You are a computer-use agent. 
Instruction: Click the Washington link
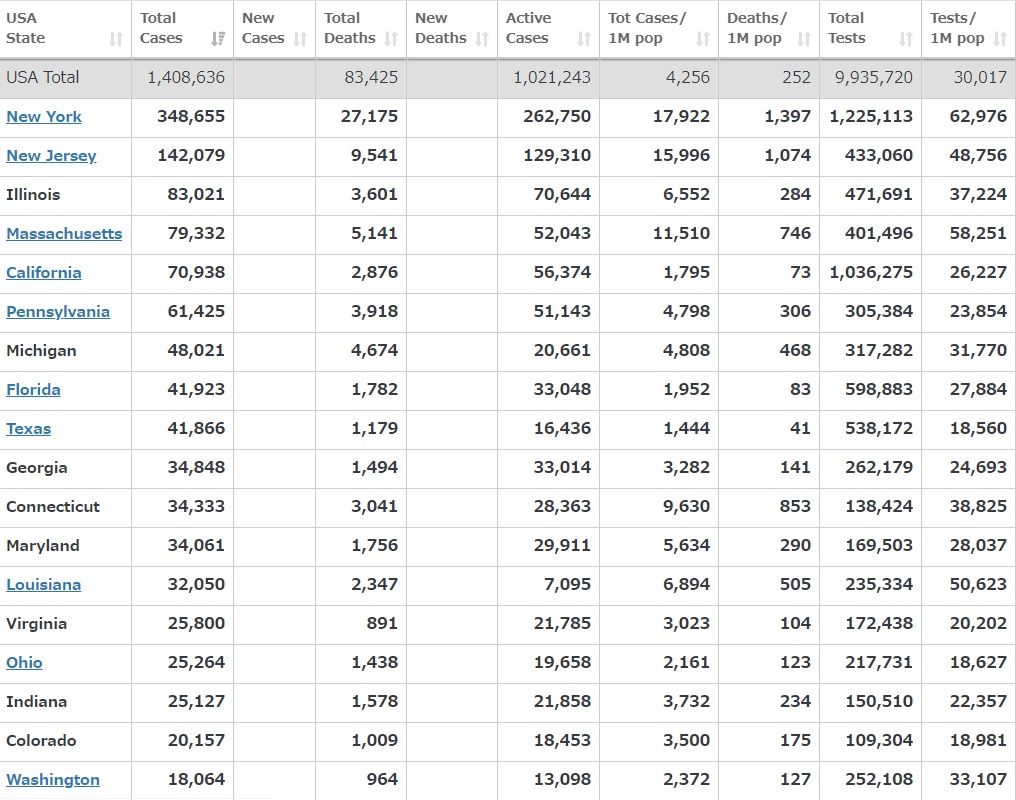coord(53,779)
